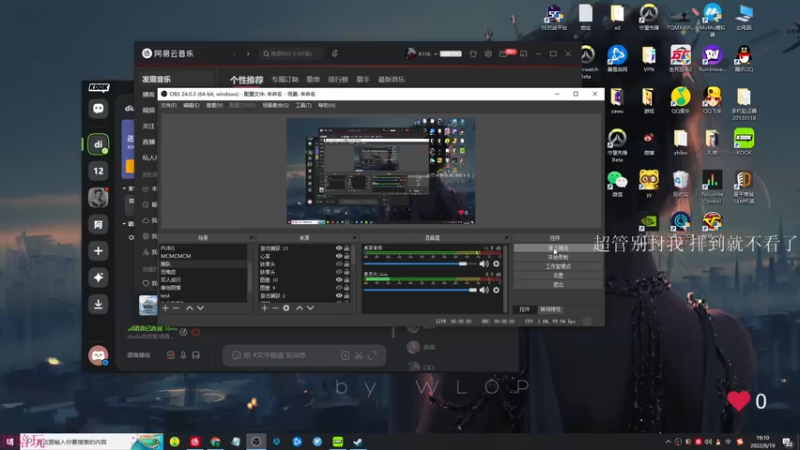Open gear settings for 麦克风/Aux mixer channel
Screen dimensions: 800x450
pos(496,290)
